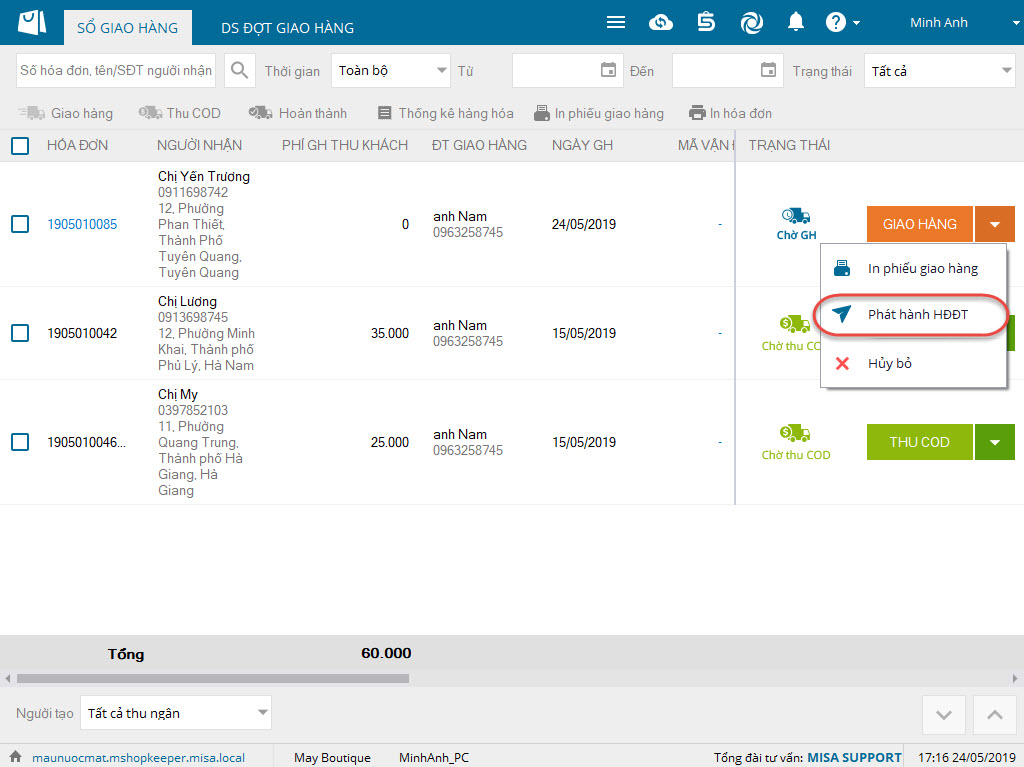Expand the arrow next to THU COD button
This screenshot has height=767, width=1024.
click(x=995, y=442)
